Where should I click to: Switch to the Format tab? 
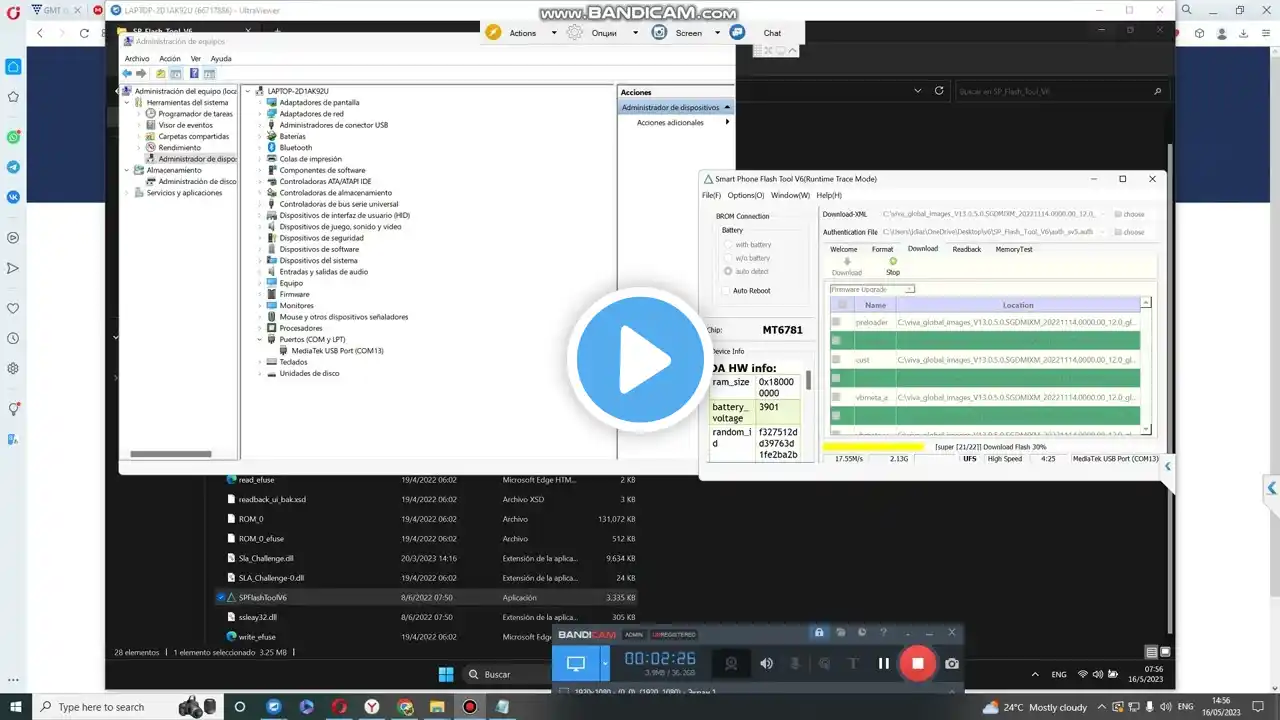point(882,249)
